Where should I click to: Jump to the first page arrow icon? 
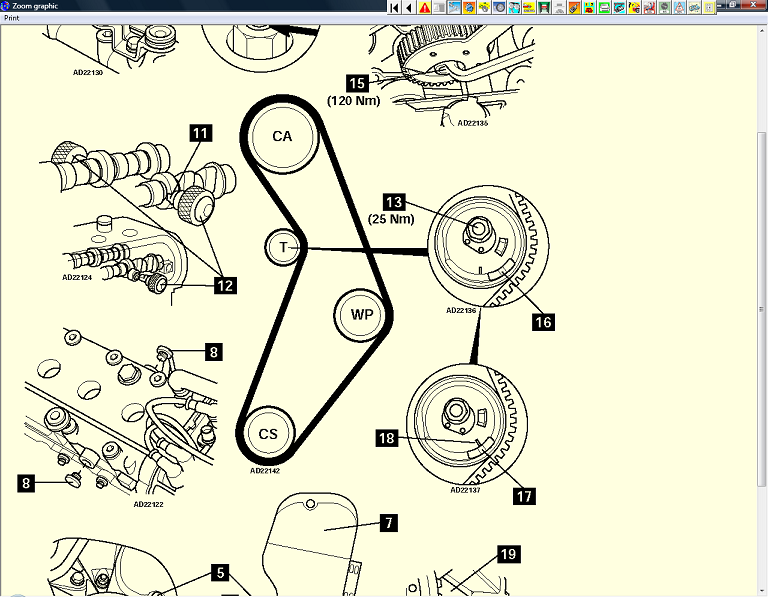[x=395, y=7]
